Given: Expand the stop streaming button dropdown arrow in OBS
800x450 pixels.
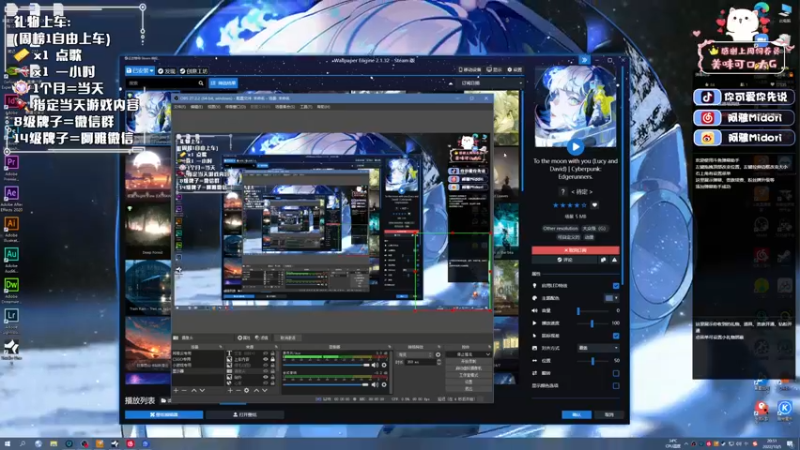Looking at the screenshot, I should [488, 354].
